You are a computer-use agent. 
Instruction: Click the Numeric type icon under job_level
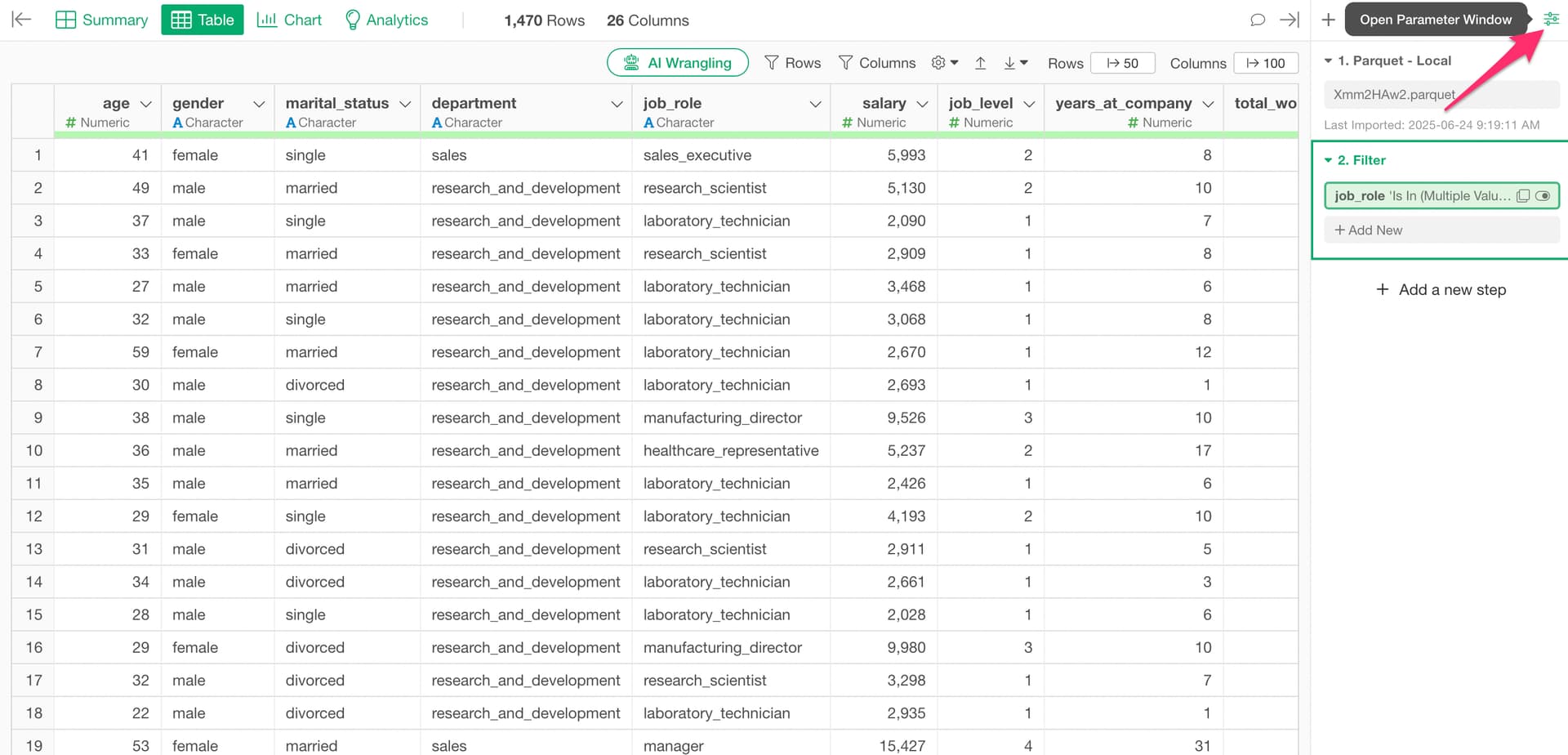pyautogui.click(x=954, y=123)
